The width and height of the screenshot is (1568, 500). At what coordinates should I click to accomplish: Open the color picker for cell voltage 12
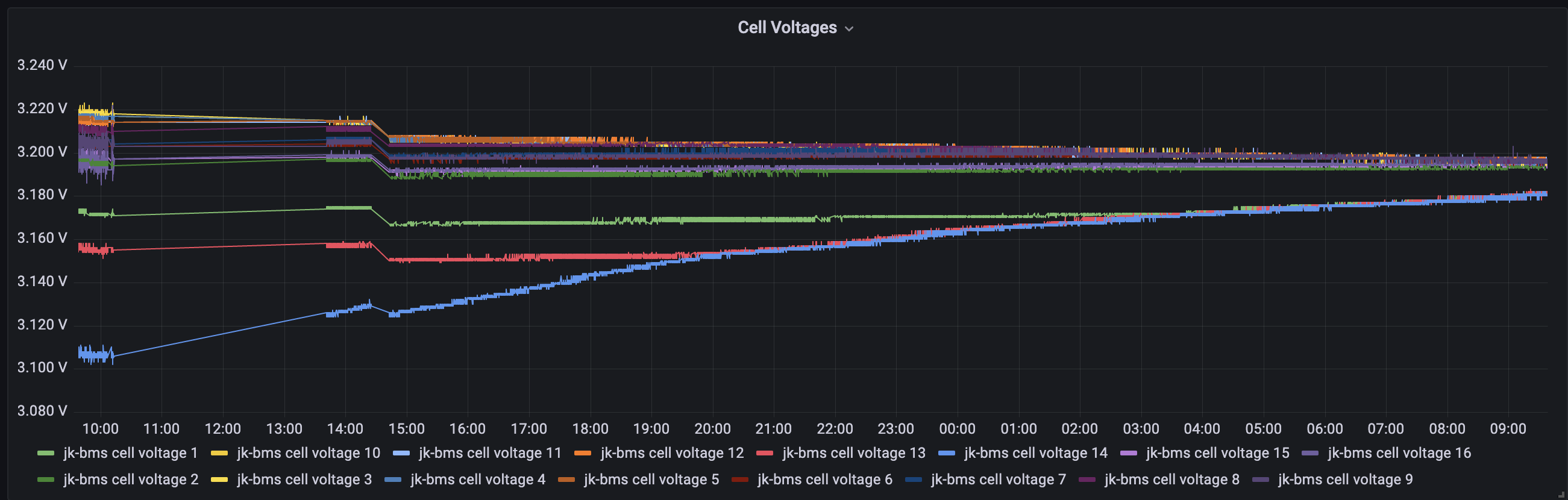(583, 453)
